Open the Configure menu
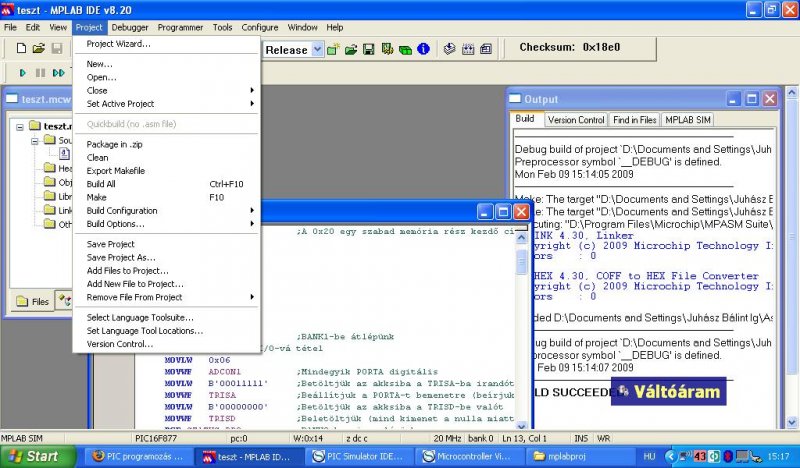The height and width of the screenshot is (468, 800). point(260,28)
